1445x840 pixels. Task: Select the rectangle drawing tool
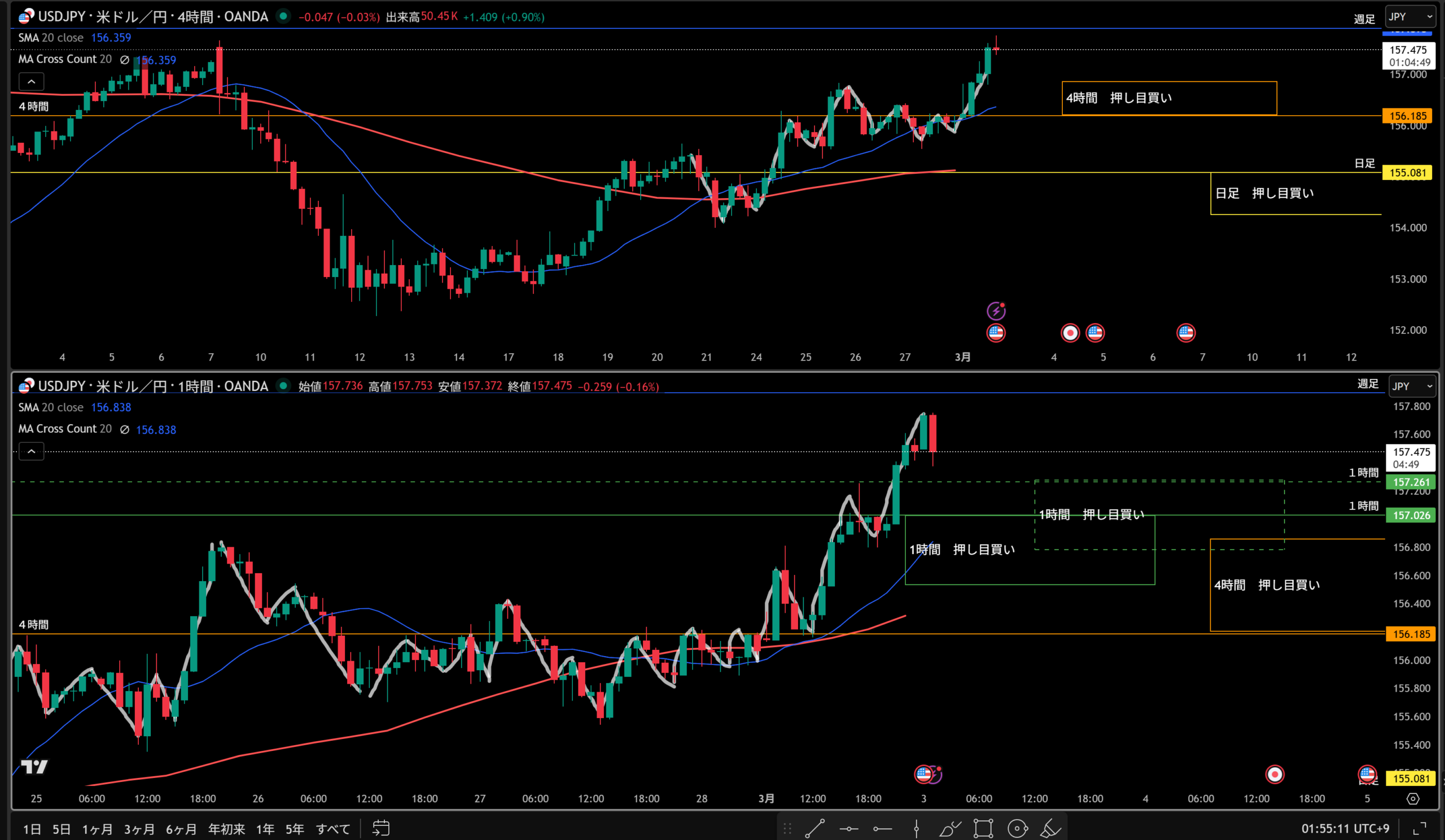click(983, 829)
